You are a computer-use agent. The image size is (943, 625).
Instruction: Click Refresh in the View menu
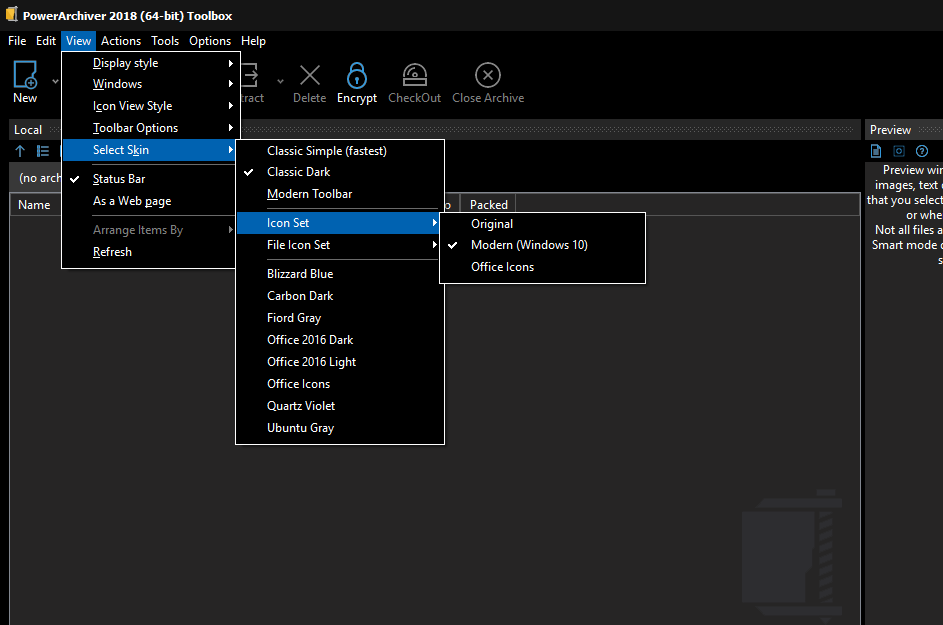(x=149, y=252)
